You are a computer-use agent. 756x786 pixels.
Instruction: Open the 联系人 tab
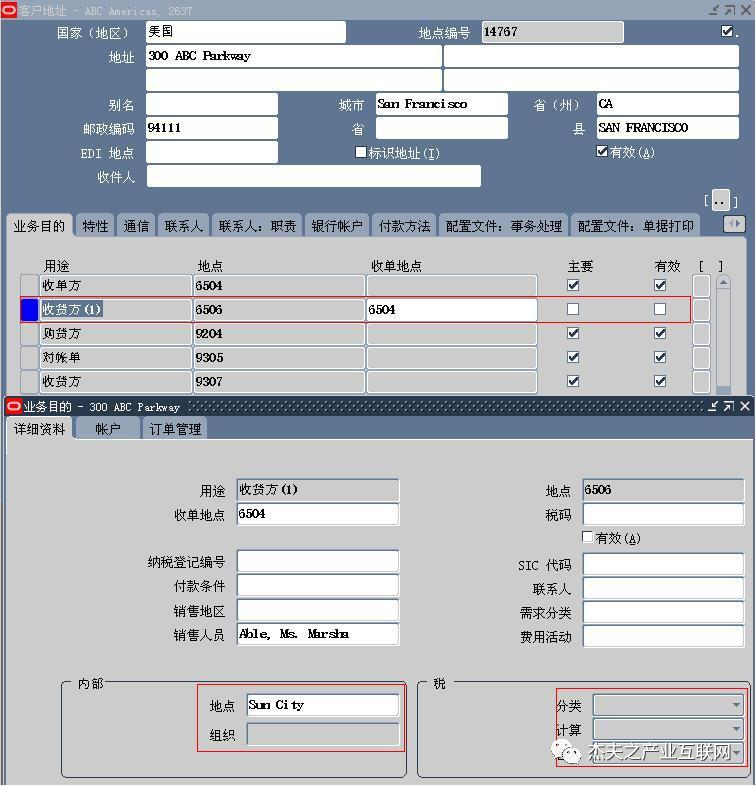[x=183, y=226]
